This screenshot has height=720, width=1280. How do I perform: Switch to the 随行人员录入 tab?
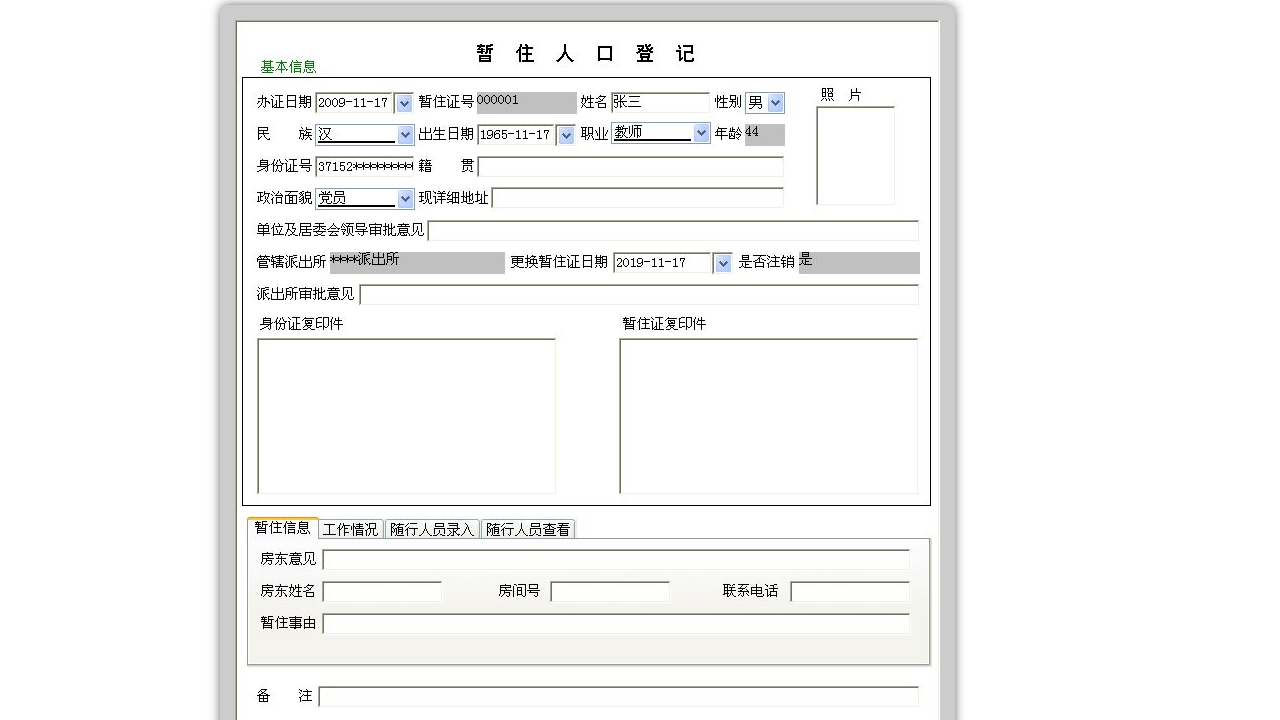click(x=431, y=529)
